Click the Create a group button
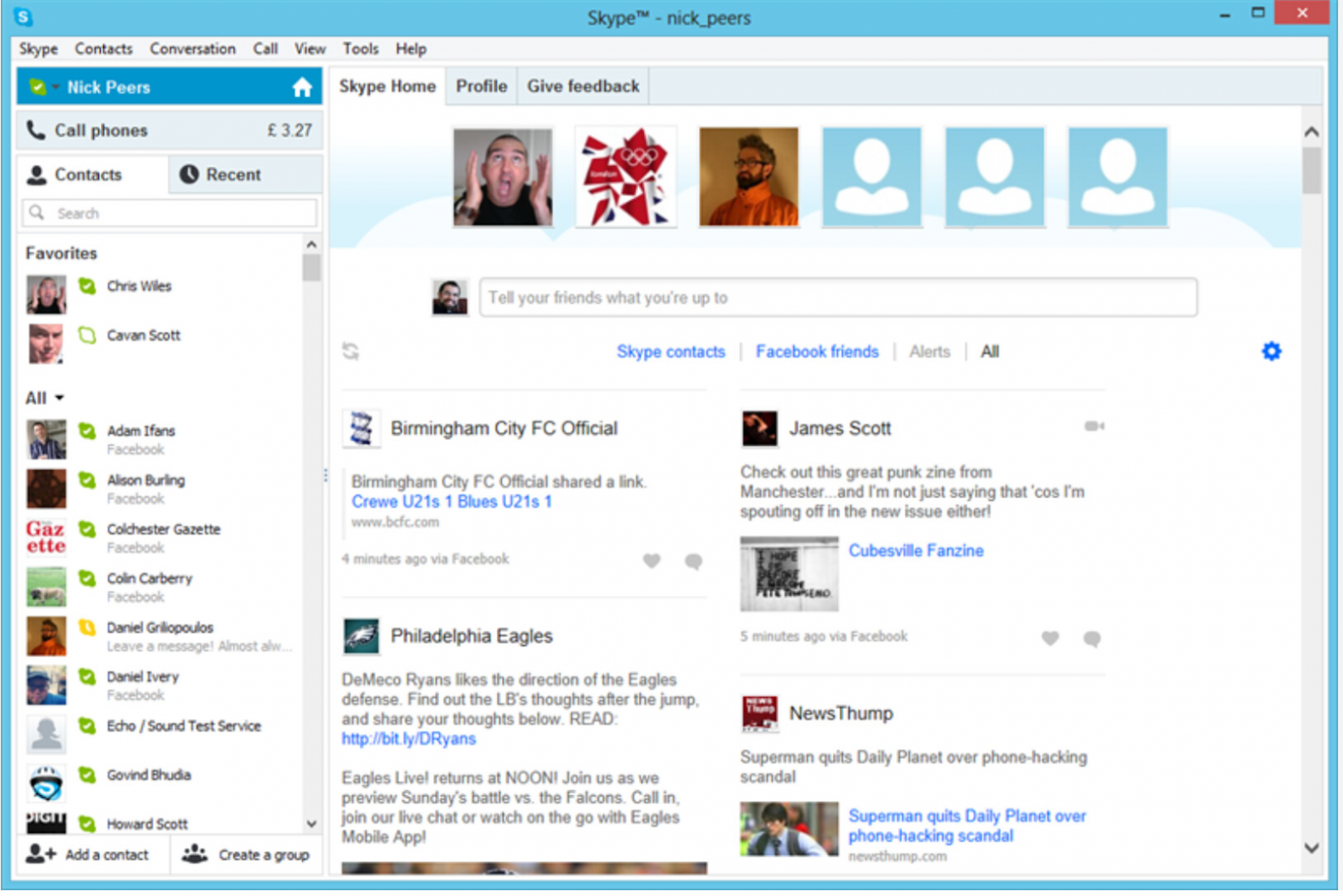Image resolution: width=1343 pixels, height=896 pixels. pyautogui.click(x=247, y=855)
